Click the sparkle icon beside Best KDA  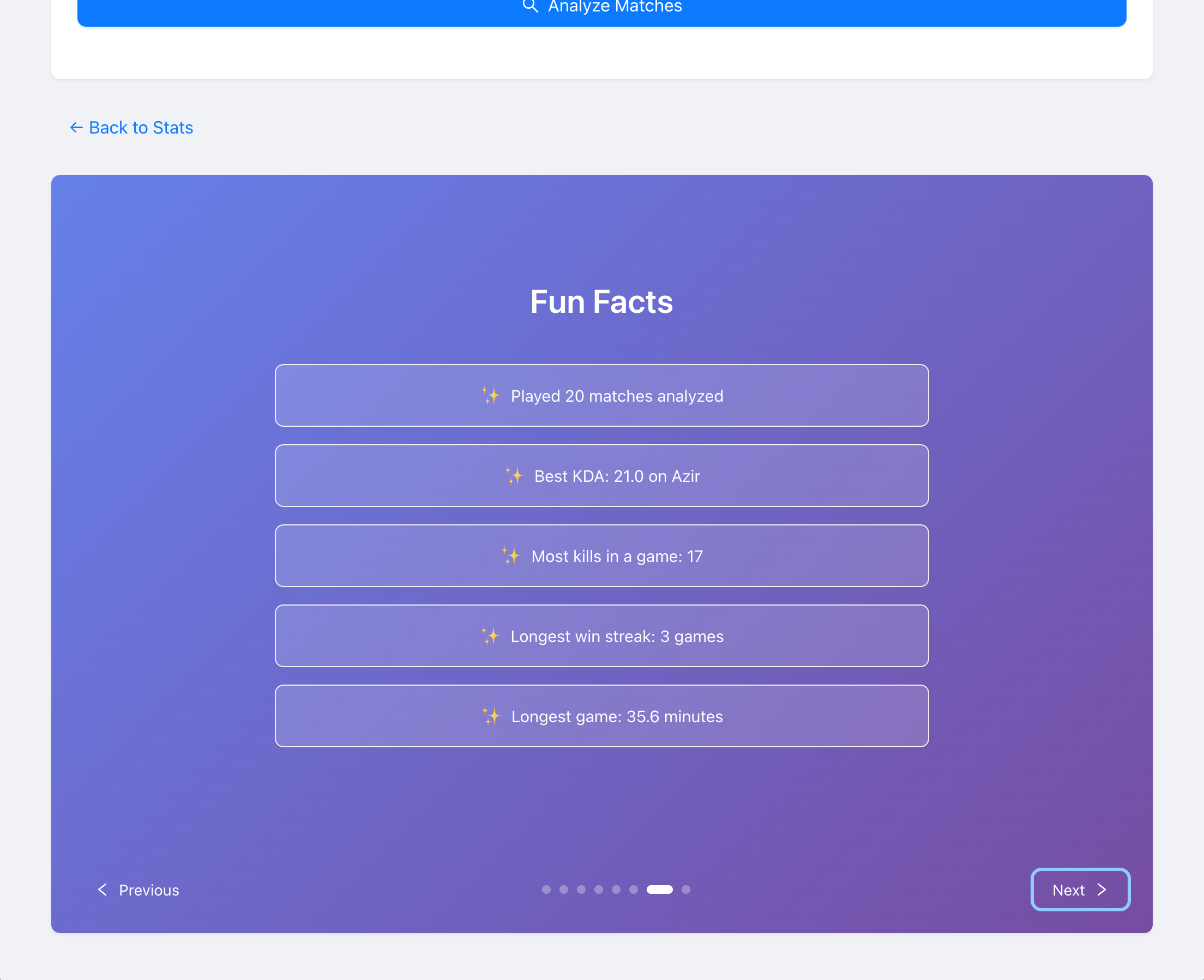click(514, 476)
